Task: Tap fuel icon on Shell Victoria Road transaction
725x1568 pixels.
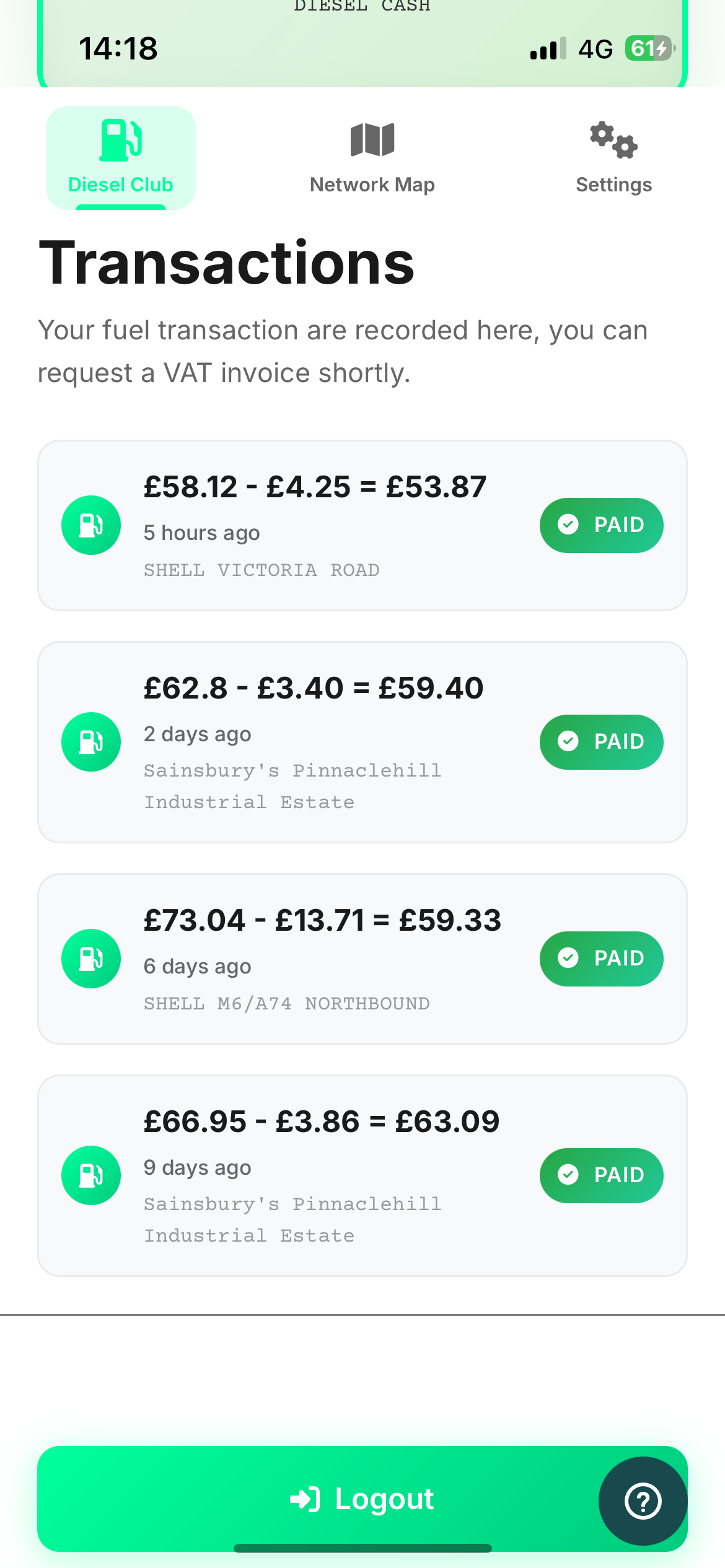Action: click(x=91, y=525)
